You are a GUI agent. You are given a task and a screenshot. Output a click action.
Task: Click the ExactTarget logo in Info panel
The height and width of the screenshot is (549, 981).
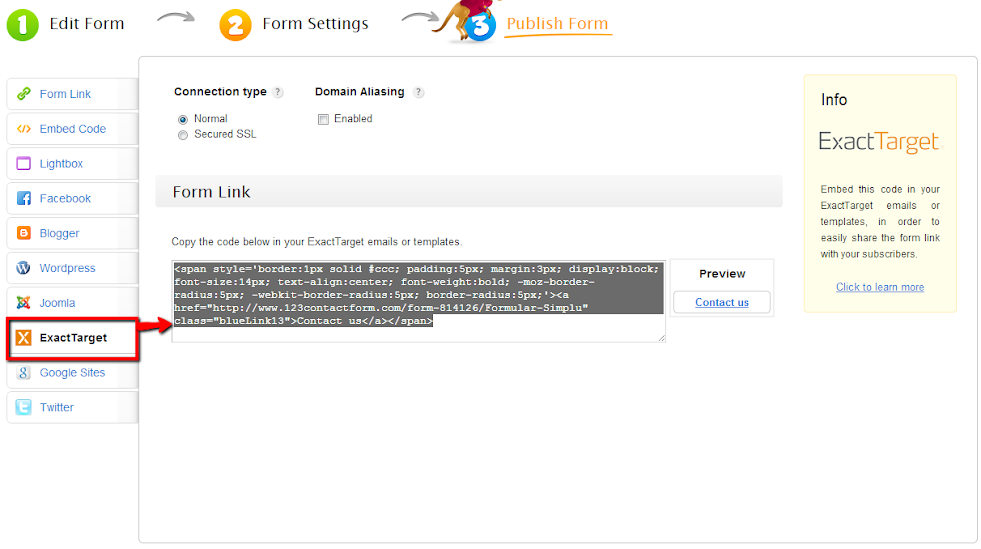click(879, 142)
